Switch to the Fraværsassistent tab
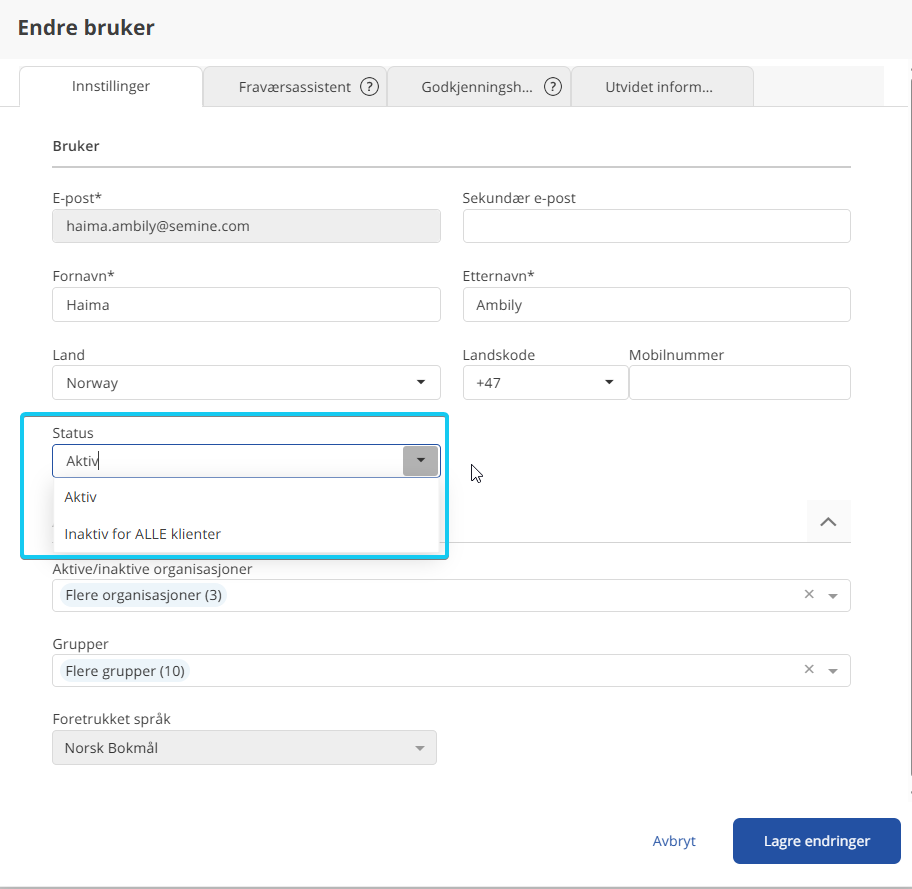Screen dimensions: 912x889 [294, 87]
